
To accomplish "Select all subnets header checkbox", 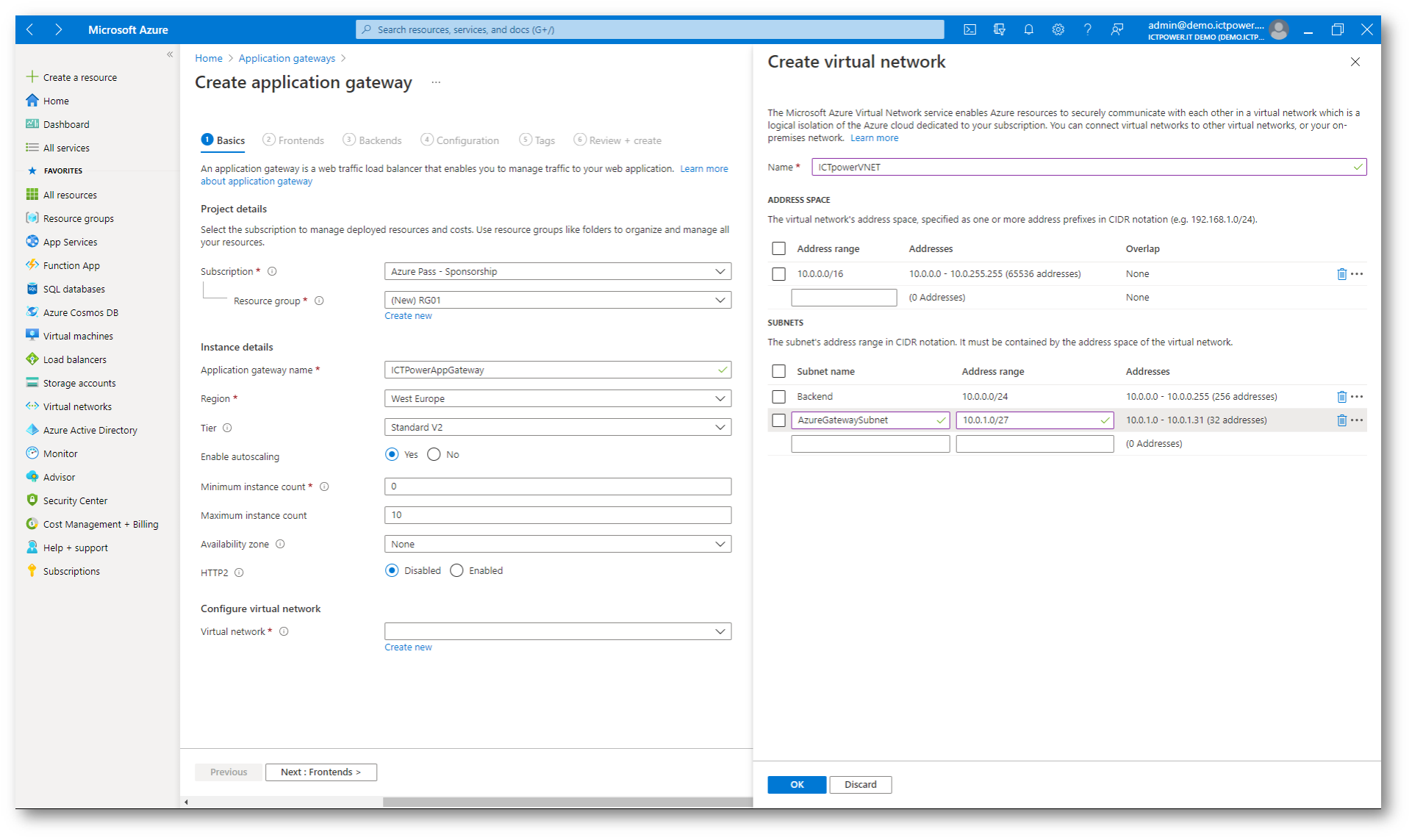I will (779, 371).
